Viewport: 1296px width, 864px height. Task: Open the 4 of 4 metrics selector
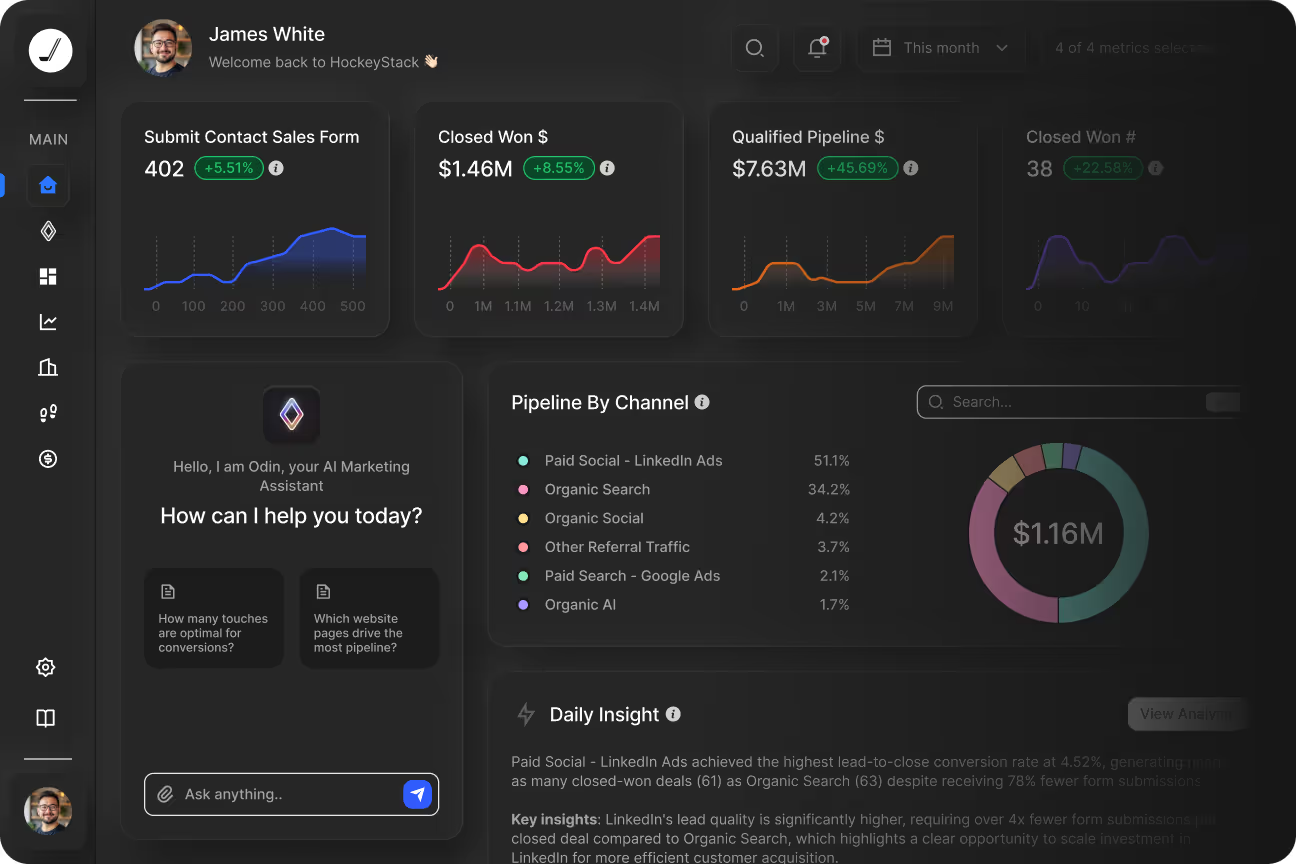click(1135, 48)
